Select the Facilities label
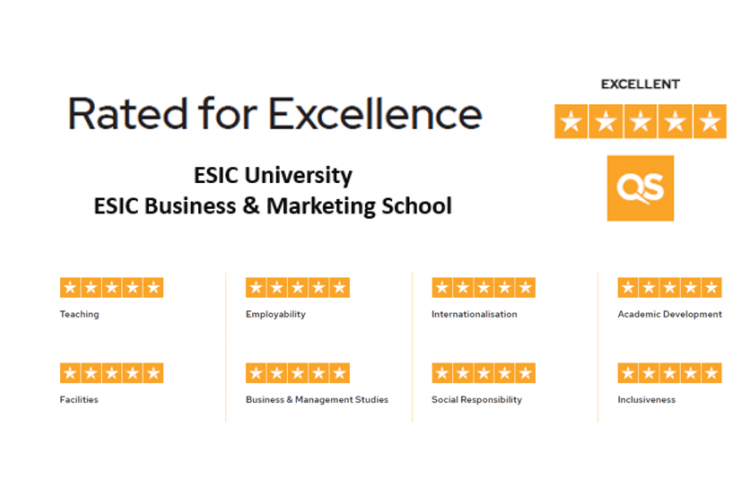Image resolution: width=731 pixels, height=488 pixels. tap(79, 400)
